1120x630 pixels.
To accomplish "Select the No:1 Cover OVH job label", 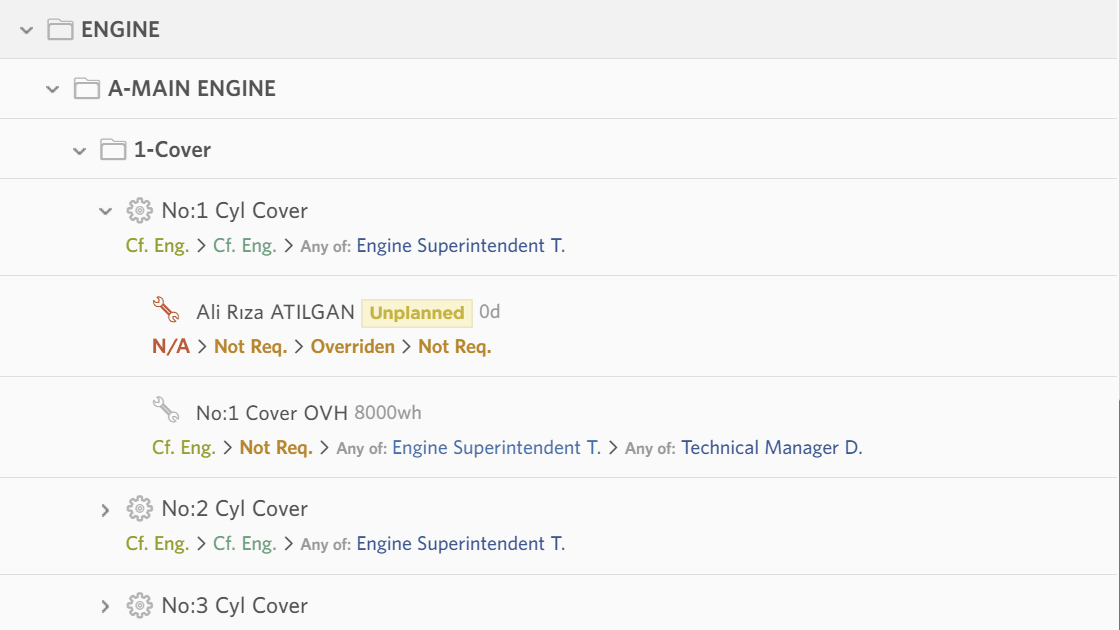I will [x=271, y=413].
